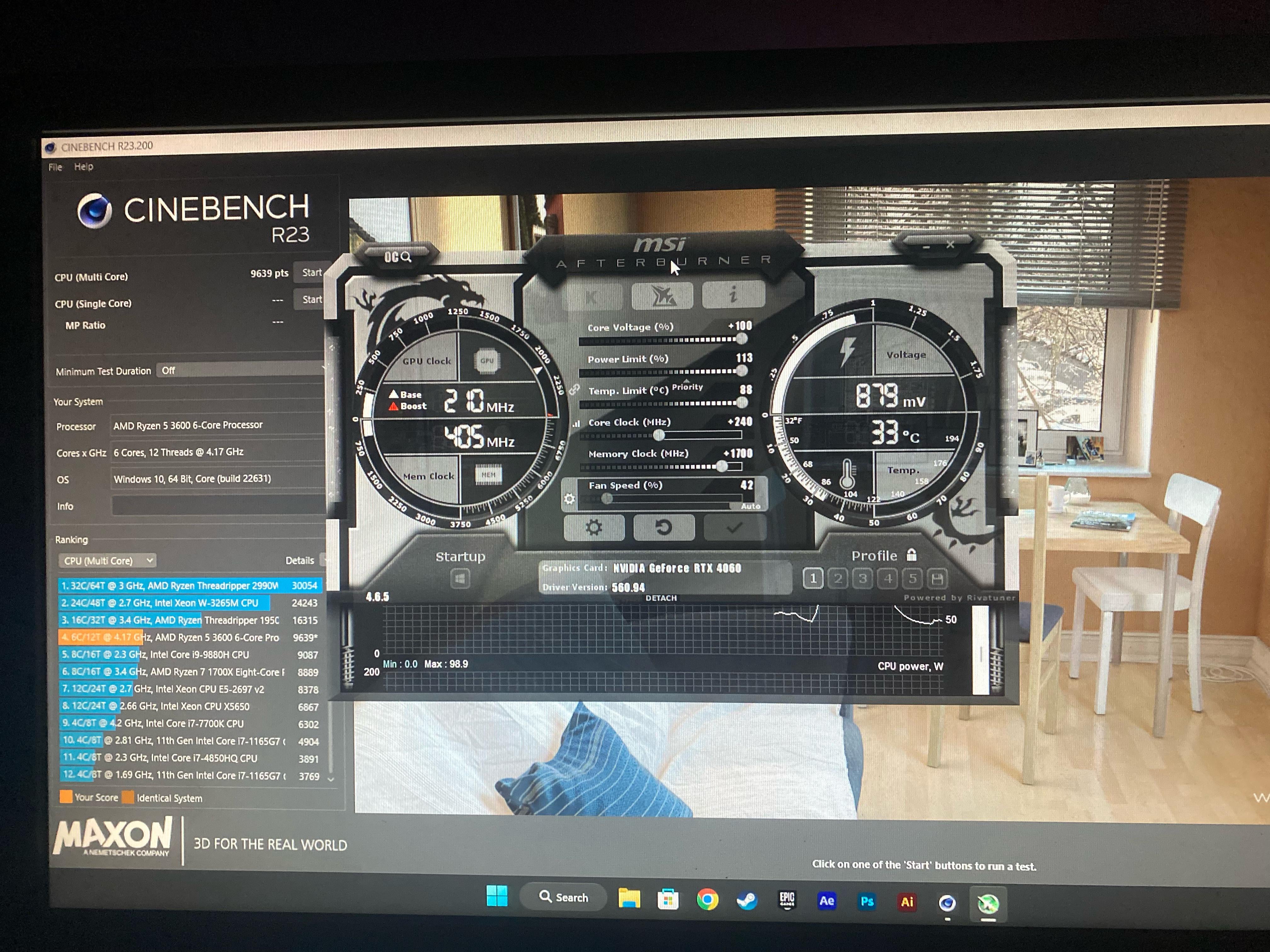Image resolution: width=1270 pixels, height=952 pixels.
Task: Open the OC Scanner in MSI Afterburner
Action: pos(397,257)
